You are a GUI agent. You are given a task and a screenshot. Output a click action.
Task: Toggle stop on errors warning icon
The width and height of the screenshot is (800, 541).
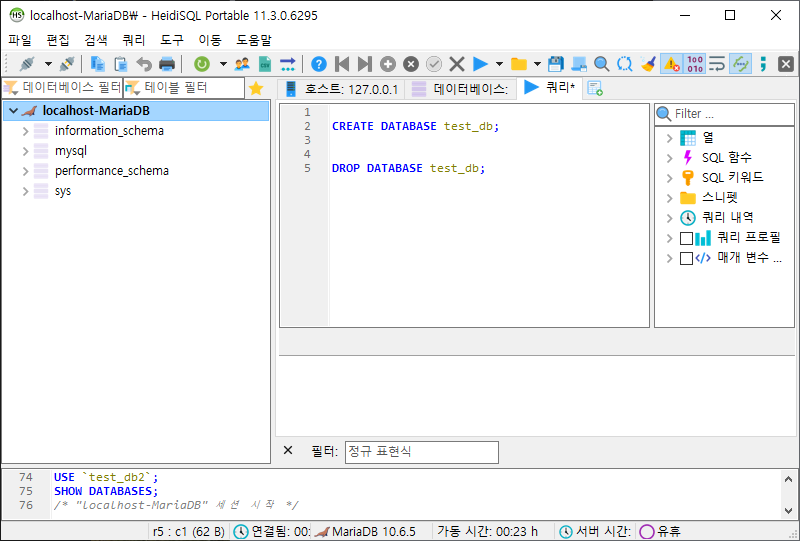point(671,64)
